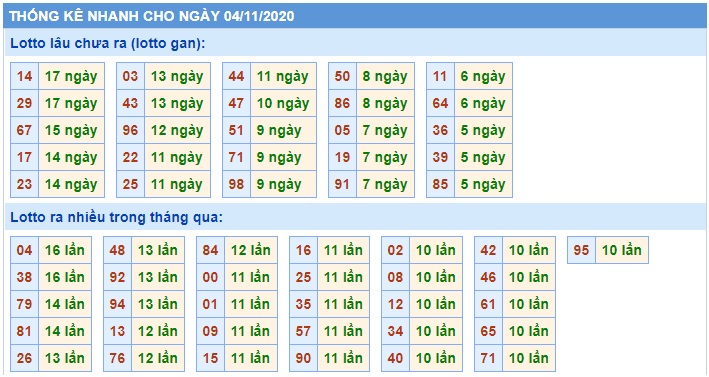The image size is (709, 377).
Task: Click '9 ngày' beside number 98
Action: (283, 184)
